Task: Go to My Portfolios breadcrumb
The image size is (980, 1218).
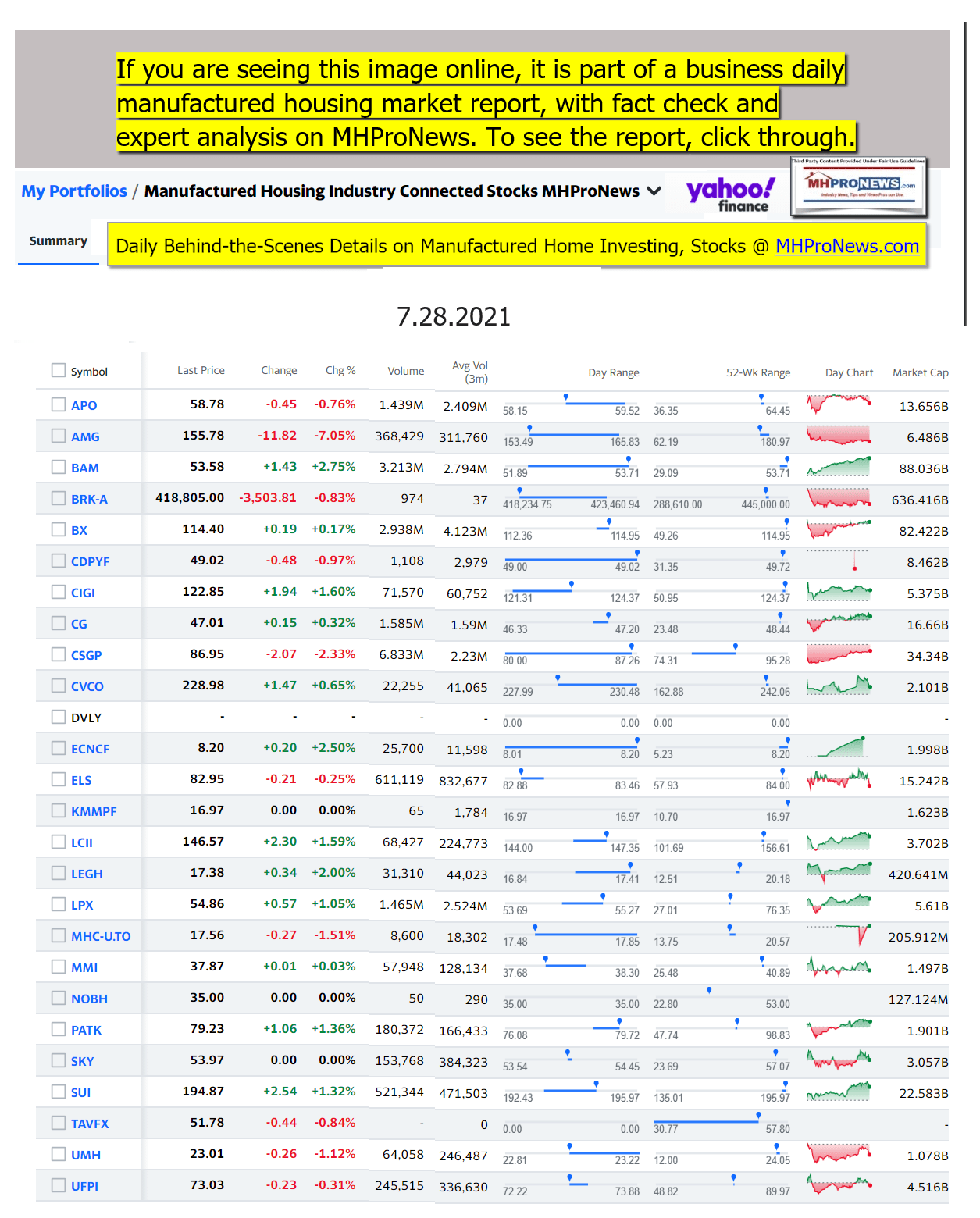Action: 74,191
